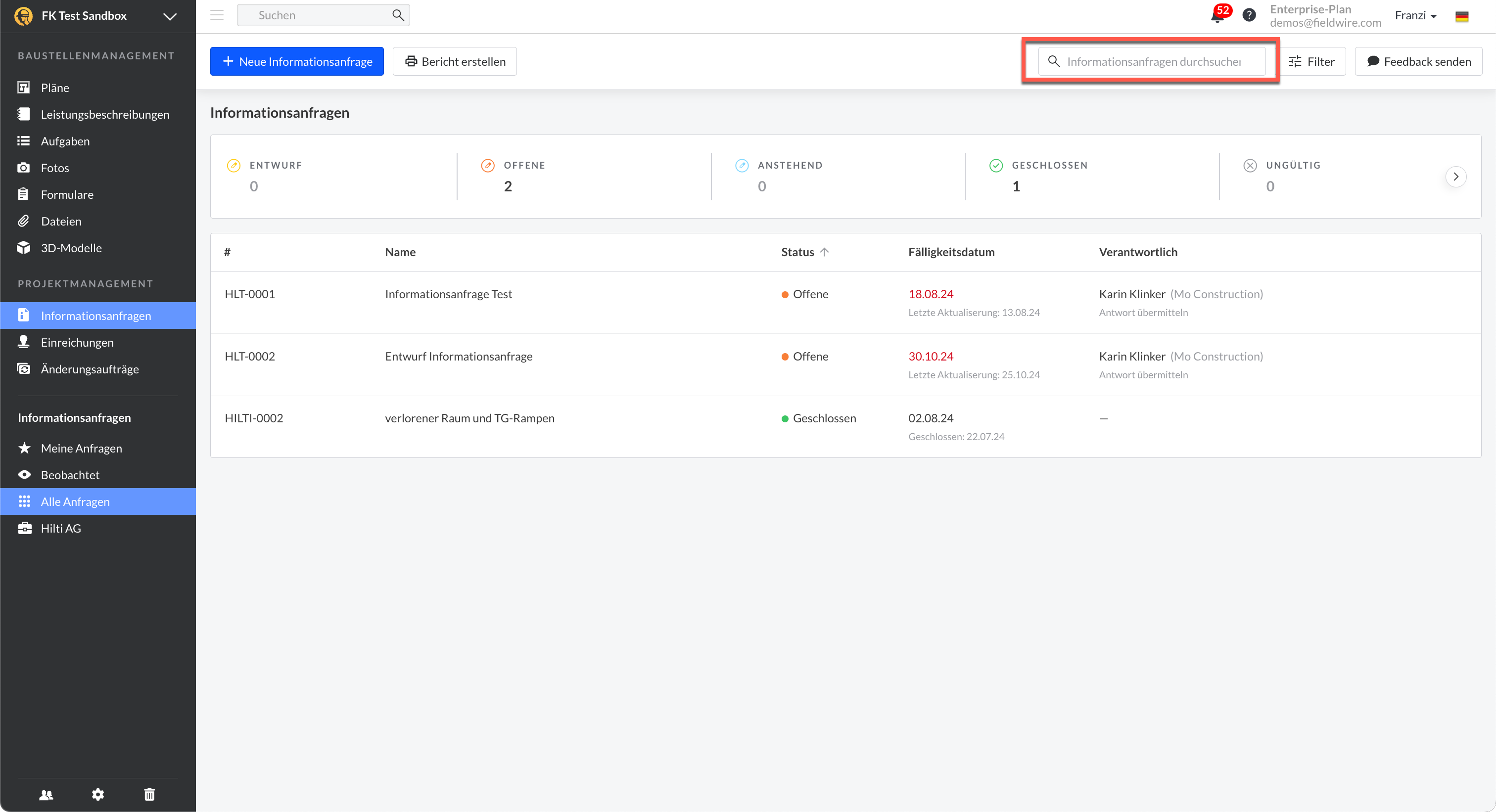Click Feedback senden button
The width and height of the screenshot is (1496, 812).
pos(1418,61)
